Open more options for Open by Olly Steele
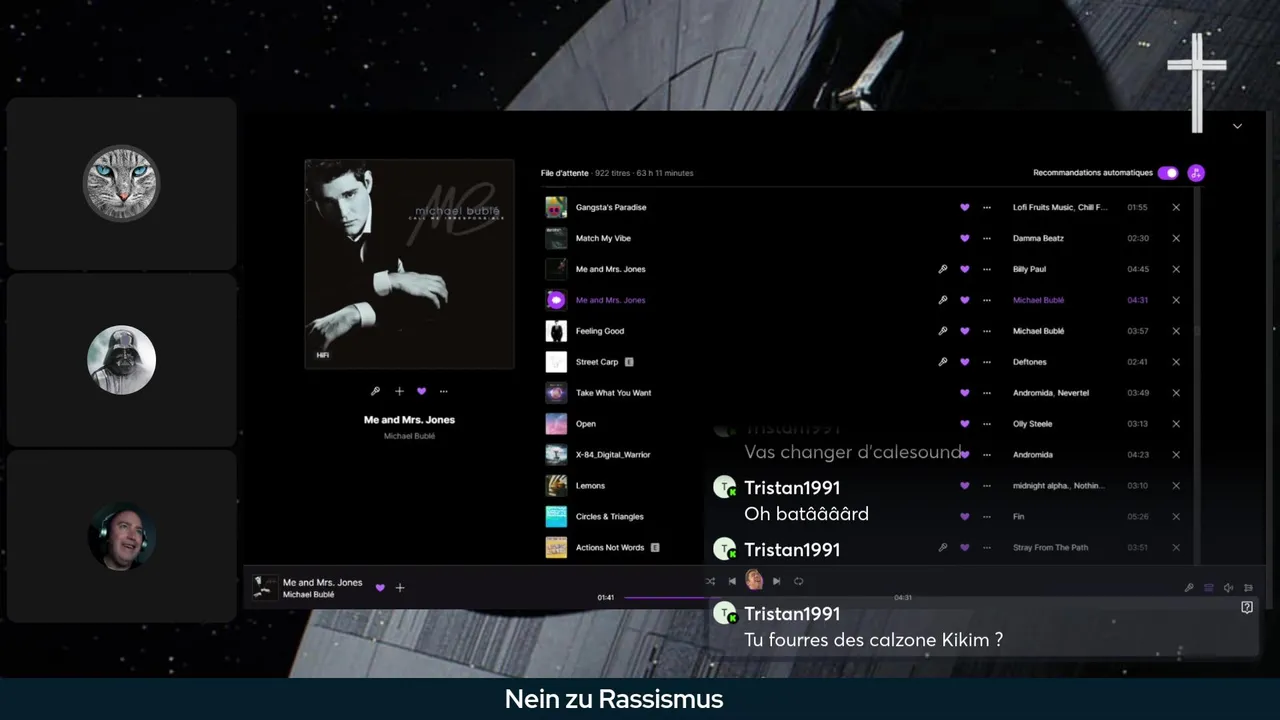 (x=987, y=424)
